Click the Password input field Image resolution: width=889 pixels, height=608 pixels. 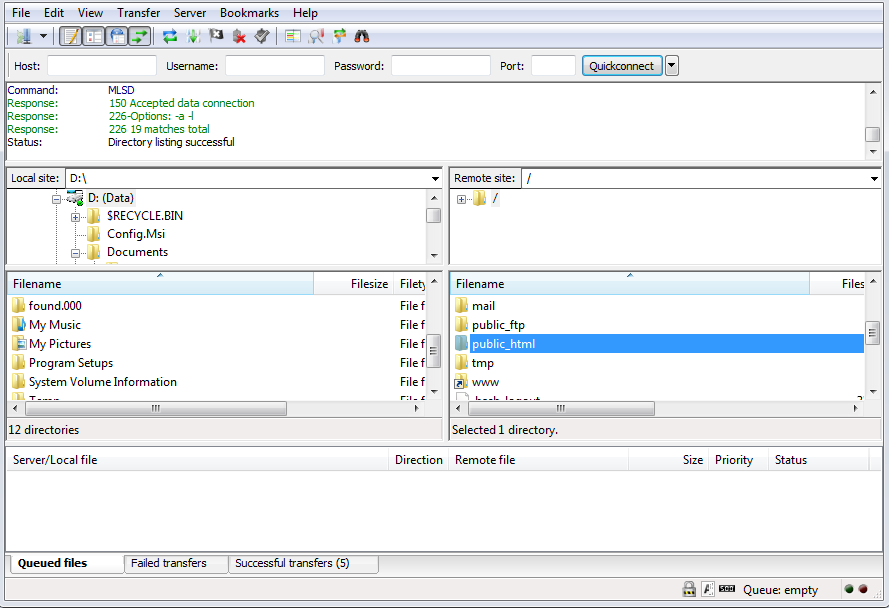pyautogui.click(x=440, y=65)
